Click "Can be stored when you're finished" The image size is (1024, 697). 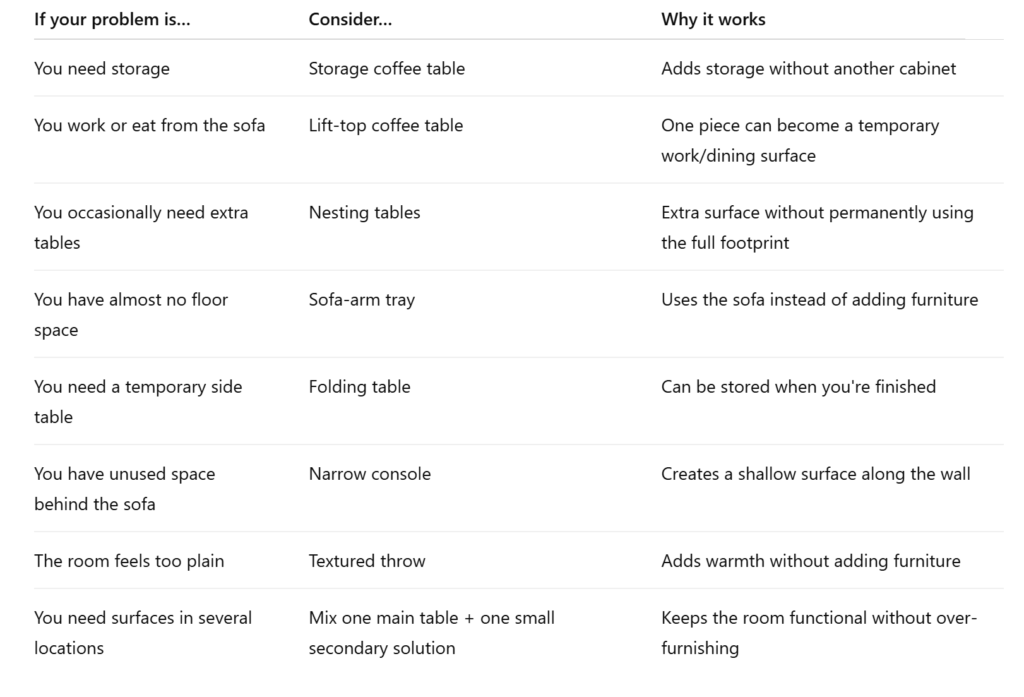798,387
